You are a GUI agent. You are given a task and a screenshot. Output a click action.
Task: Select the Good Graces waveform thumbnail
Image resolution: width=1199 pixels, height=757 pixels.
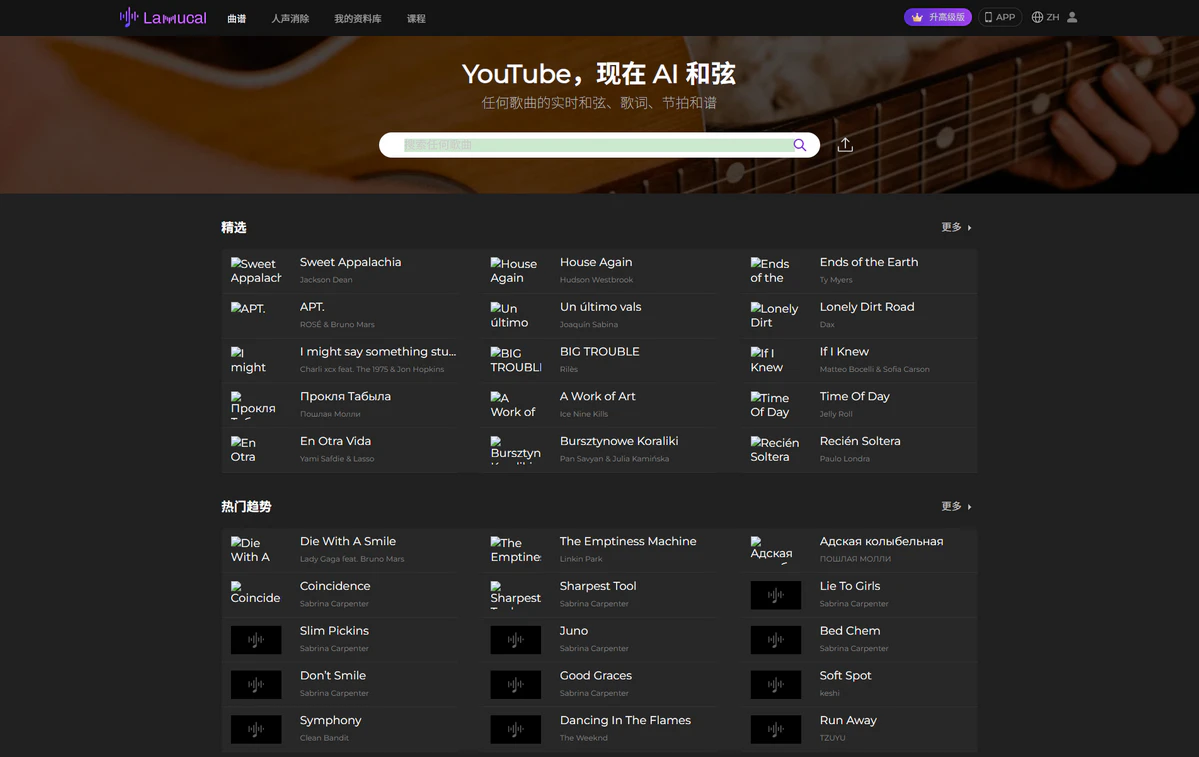point(515,684)
